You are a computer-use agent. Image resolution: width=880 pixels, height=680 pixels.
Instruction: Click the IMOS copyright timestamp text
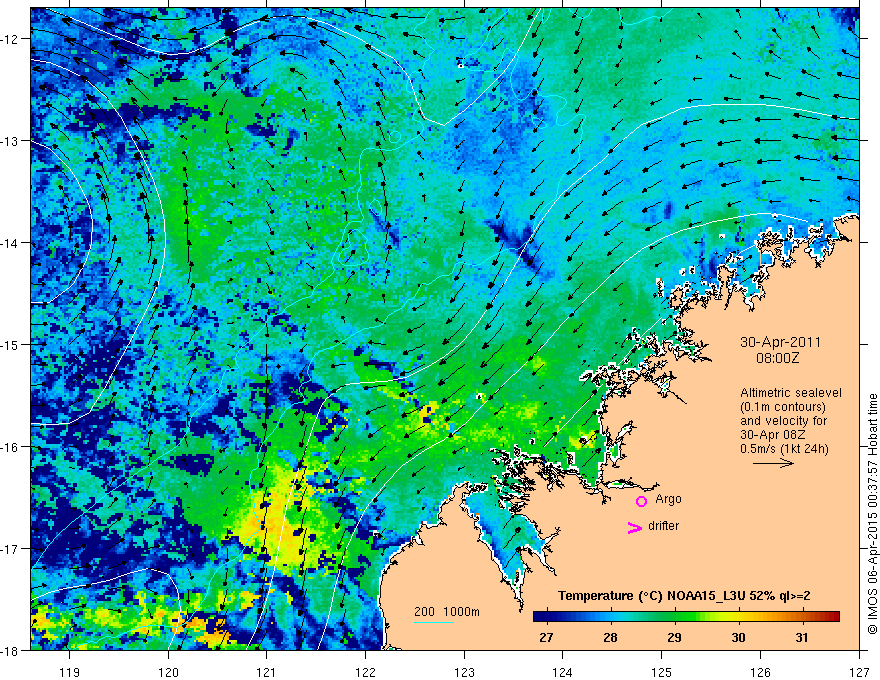[x=872, y=514]
